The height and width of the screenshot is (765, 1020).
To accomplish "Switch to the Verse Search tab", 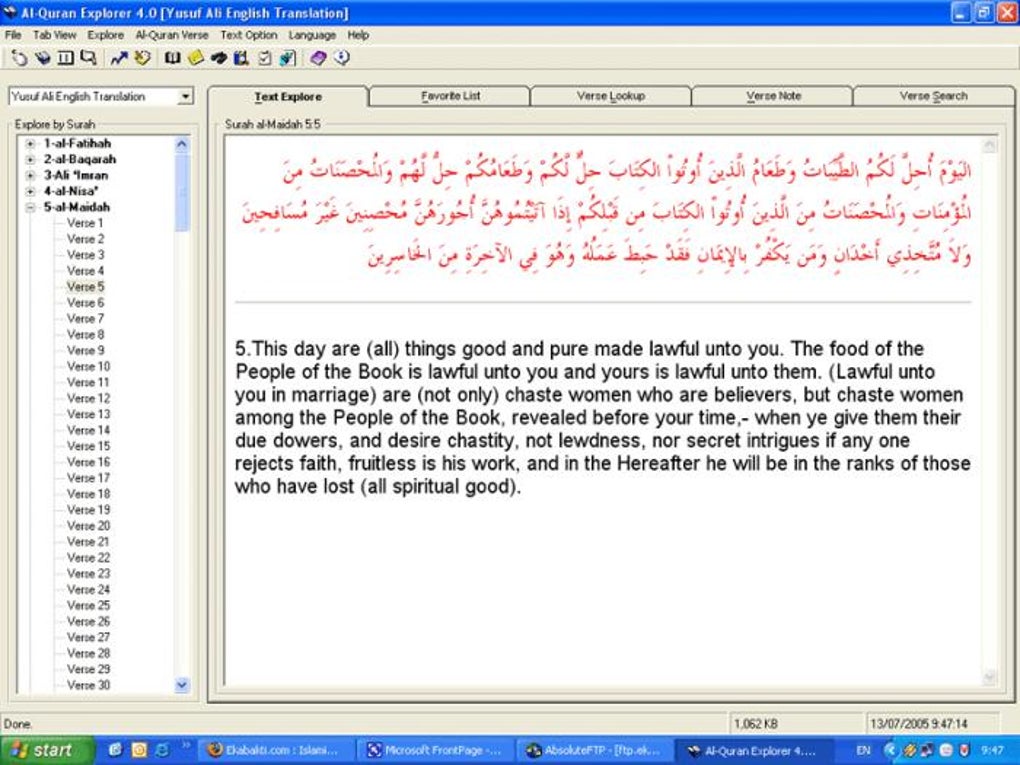I will pos(933,96).
